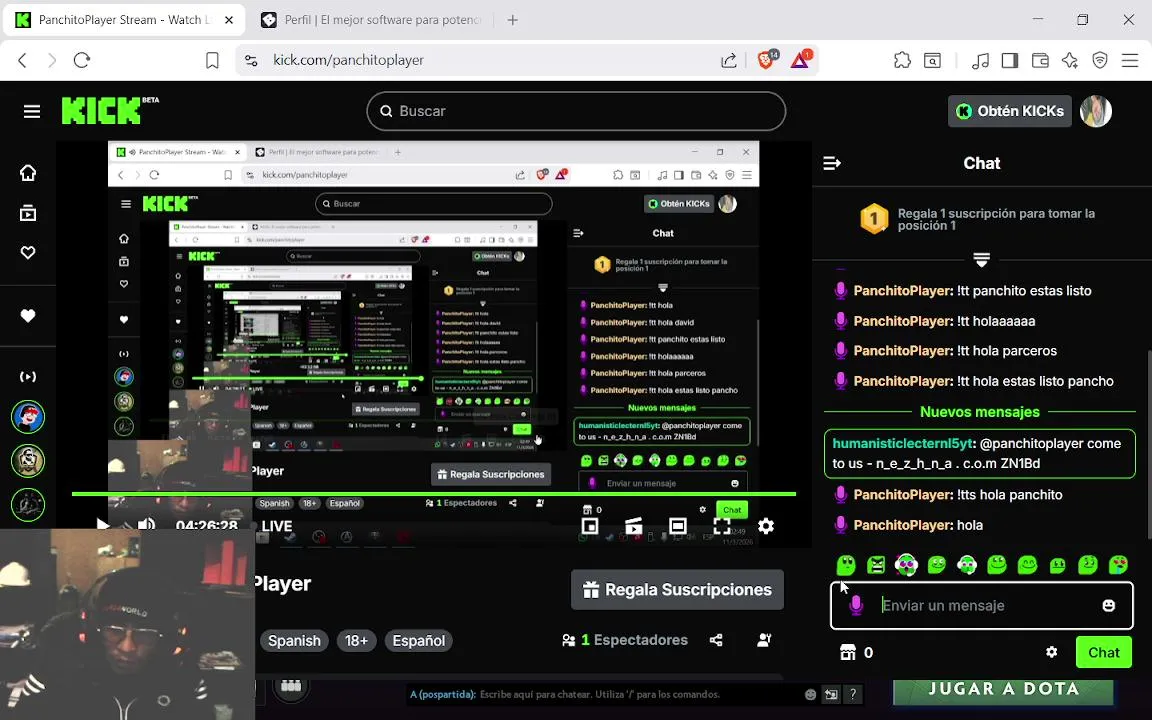The height and width of the screenshot is (720, 1152).
Task: Close the PanchitoPlayer Stream tab
Action: [x=228, y=20]
